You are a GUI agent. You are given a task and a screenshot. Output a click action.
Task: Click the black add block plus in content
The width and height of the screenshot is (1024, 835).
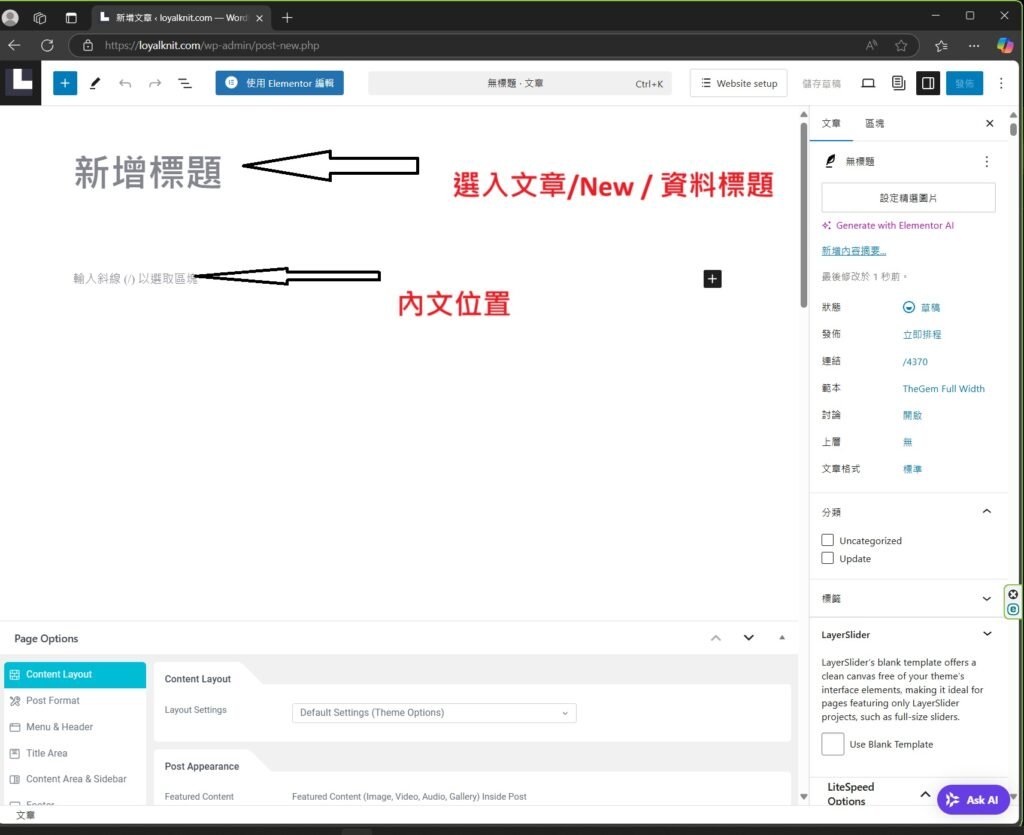[x=712, y=278]
